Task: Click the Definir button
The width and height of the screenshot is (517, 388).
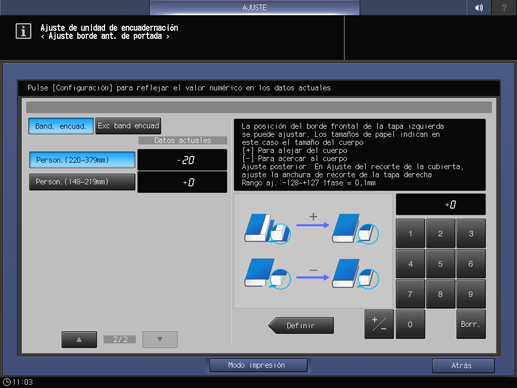Action: pyautogui.click(x=301, y=325)
